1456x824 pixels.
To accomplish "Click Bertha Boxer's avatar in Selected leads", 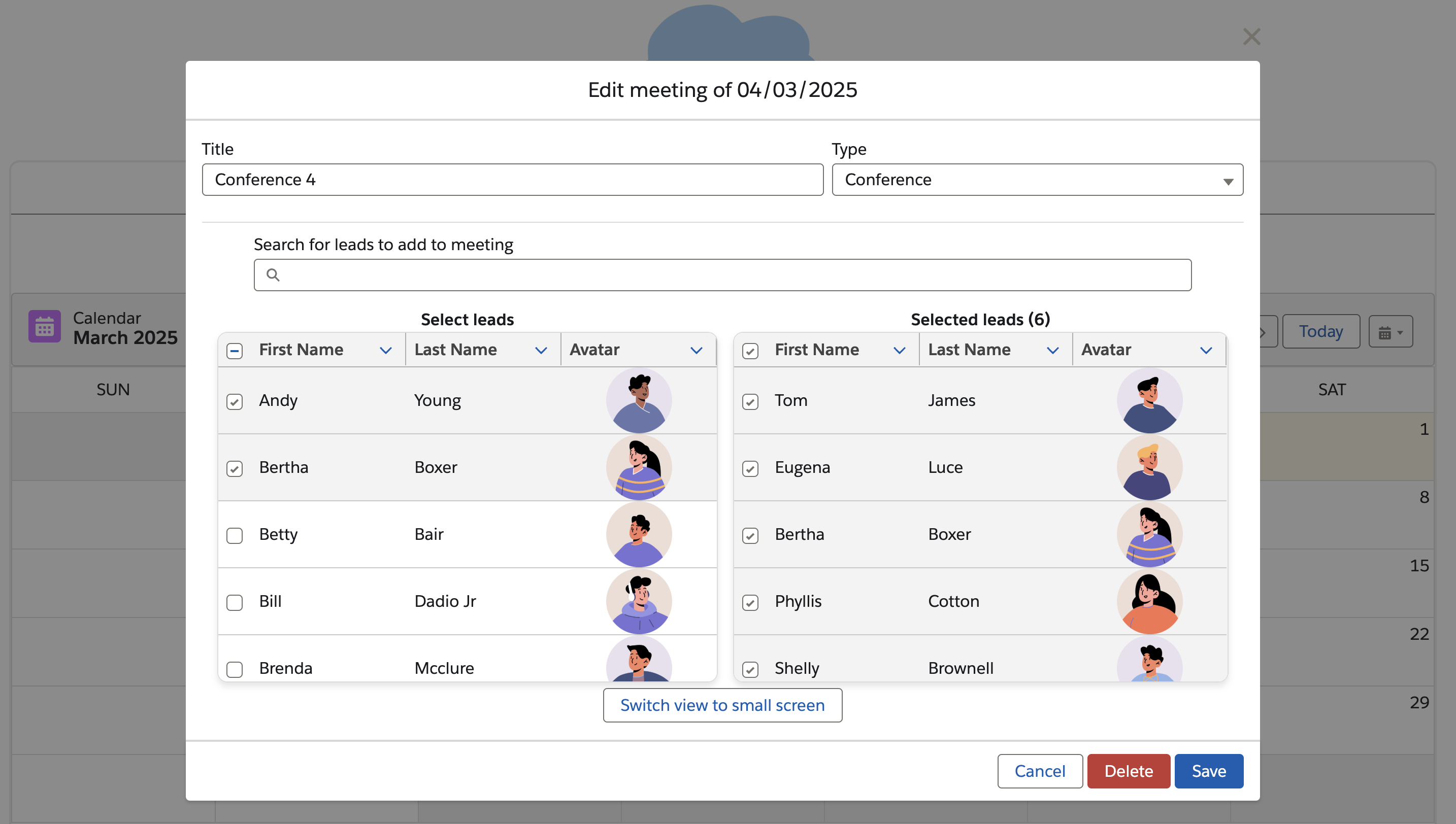I will (1150, 534).
